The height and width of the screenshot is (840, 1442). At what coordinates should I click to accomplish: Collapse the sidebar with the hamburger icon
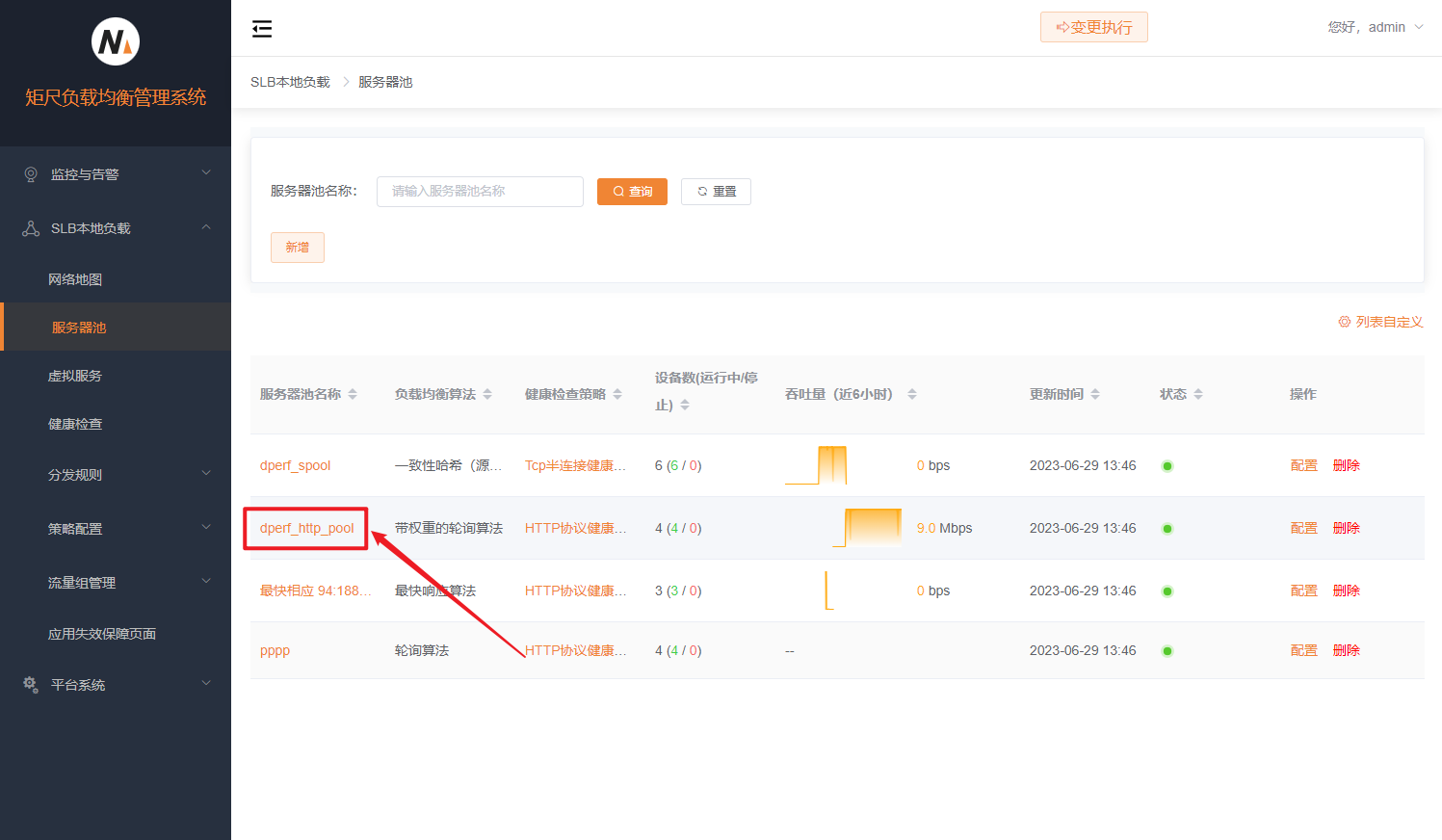point(262,29)
